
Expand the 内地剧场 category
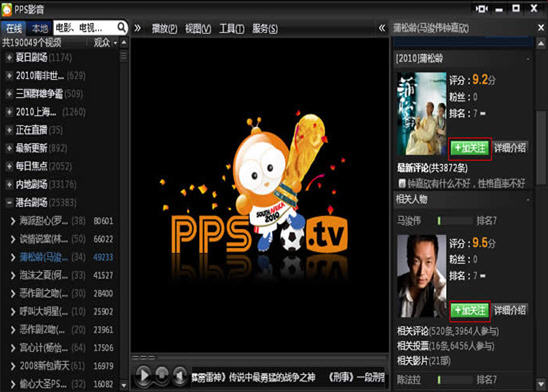click(x=9, y=184)
